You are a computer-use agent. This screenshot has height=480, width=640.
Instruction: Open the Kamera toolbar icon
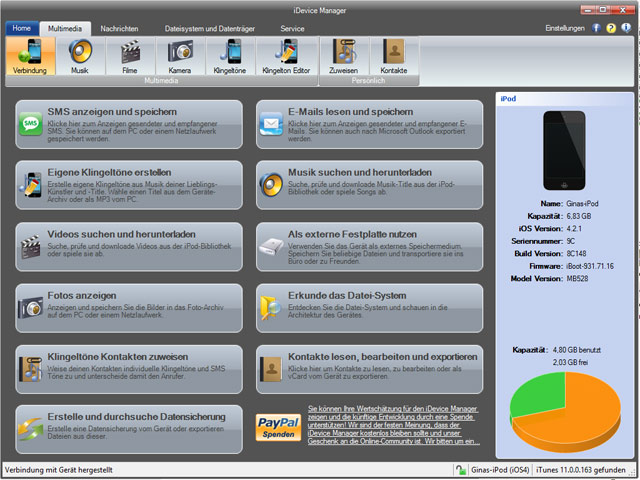180,56
